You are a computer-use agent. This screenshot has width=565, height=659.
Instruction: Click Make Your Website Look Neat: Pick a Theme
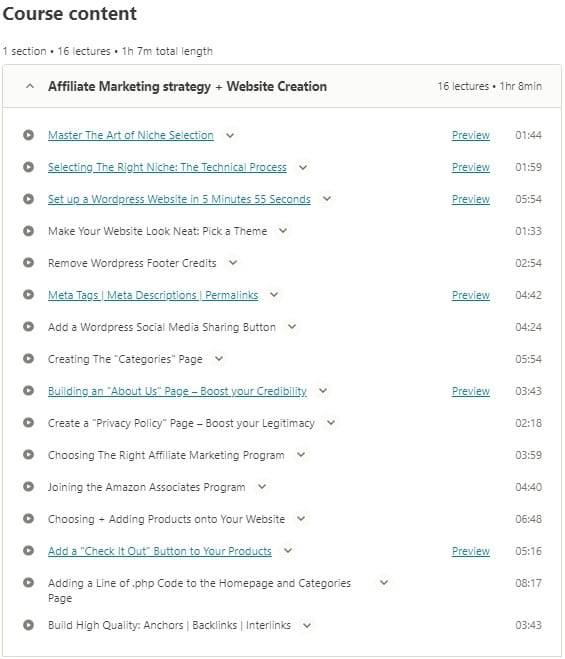point(158,231)
